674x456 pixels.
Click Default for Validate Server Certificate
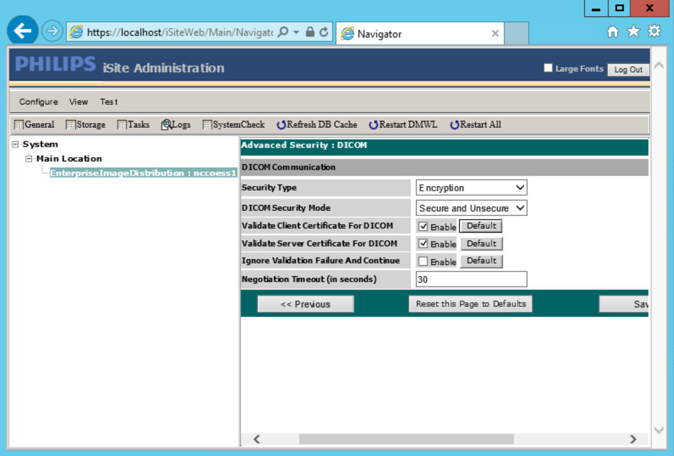(x=481, y=244)
